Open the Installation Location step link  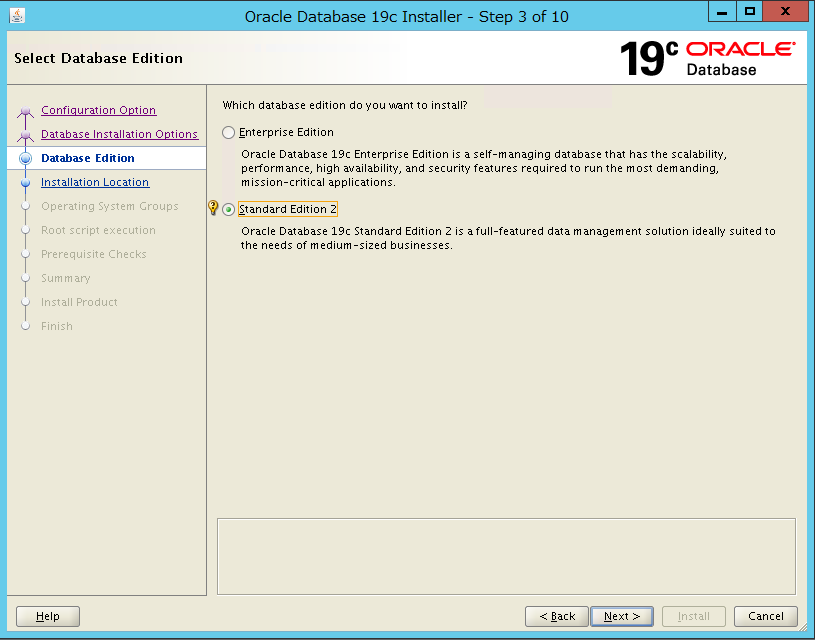[95, 182]
